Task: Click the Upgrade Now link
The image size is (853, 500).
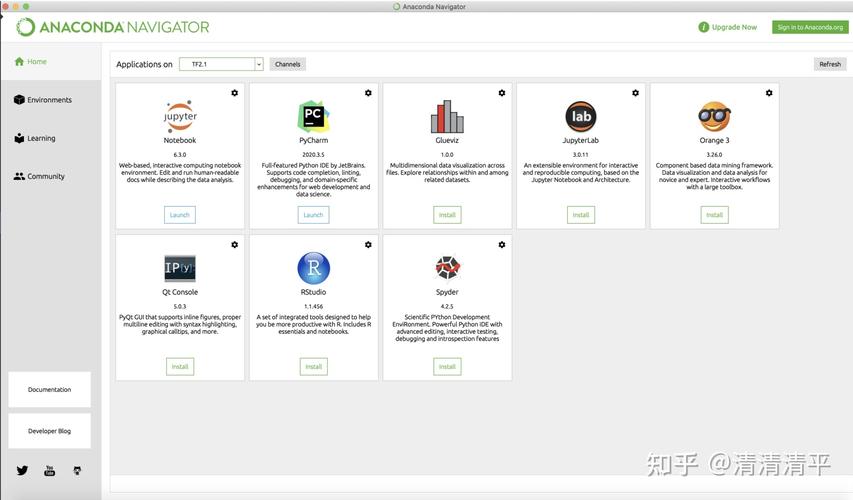Action: 734,27
